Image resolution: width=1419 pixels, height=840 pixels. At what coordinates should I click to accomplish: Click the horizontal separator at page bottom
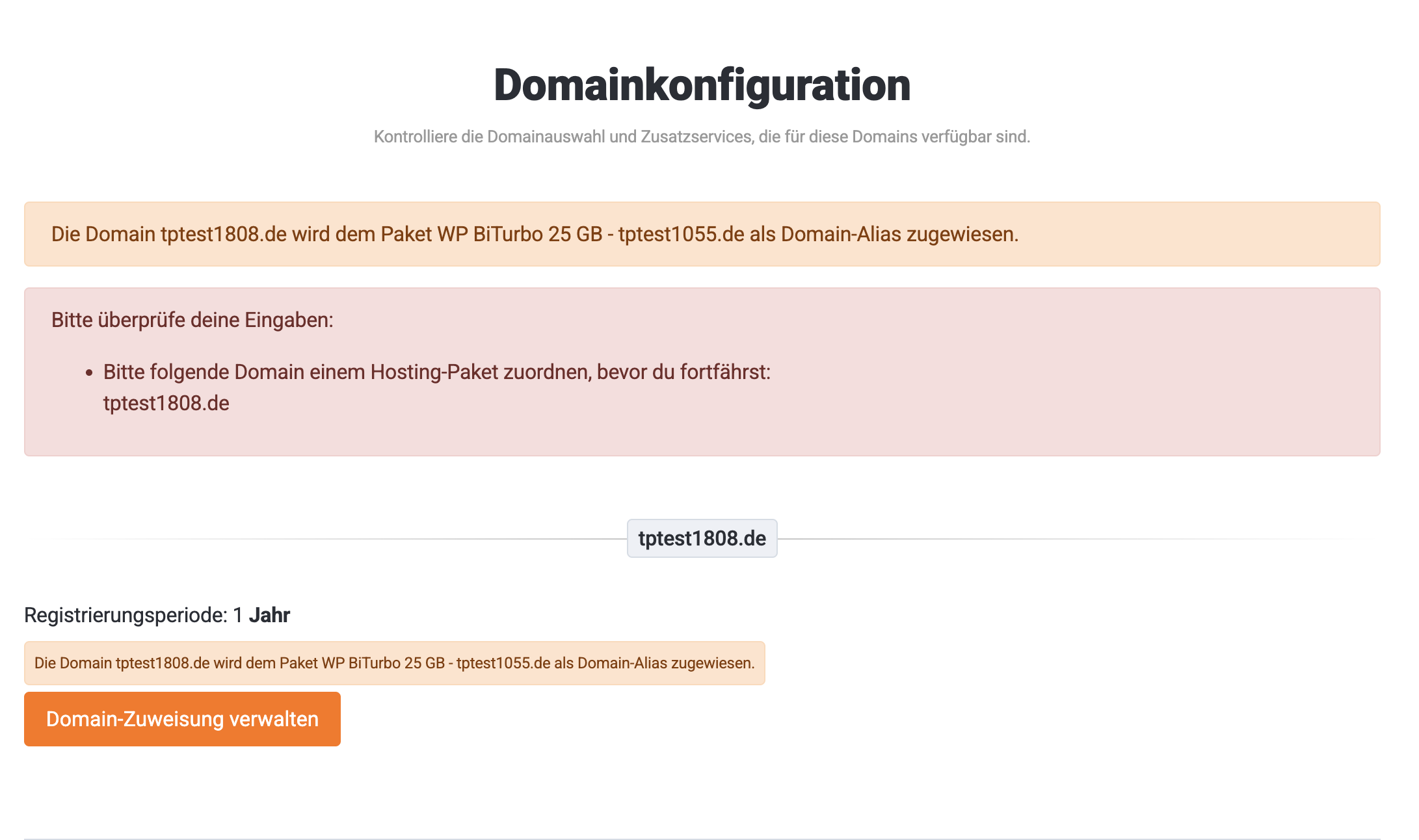702,839
